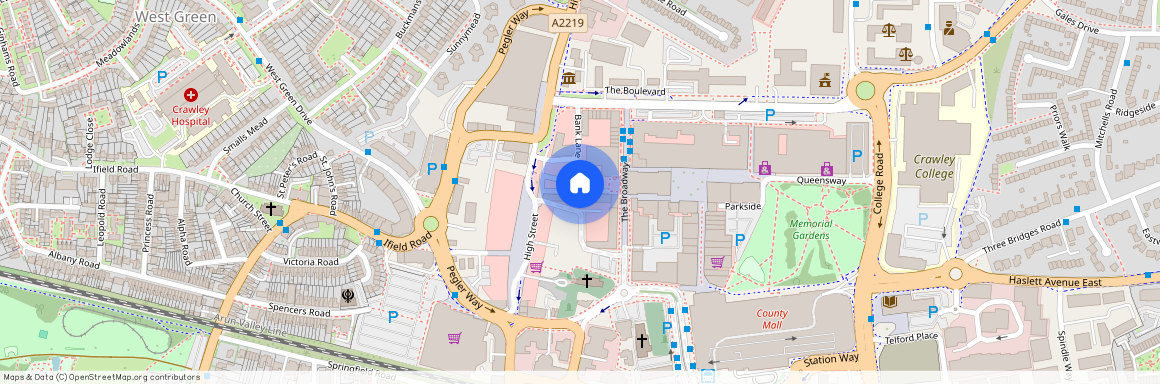
Task: Click the parking icon beside Crawley Hospital
Action: coord(162,76)
